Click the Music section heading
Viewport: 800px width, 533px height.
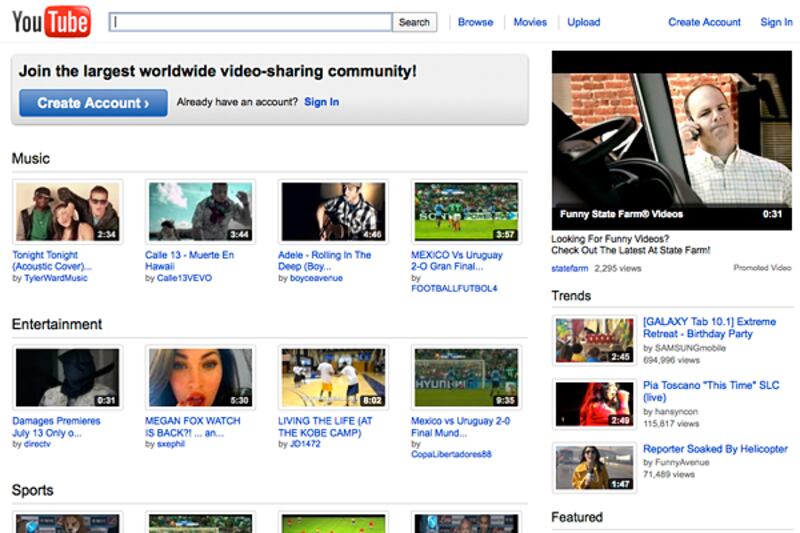tap(31, 159)
